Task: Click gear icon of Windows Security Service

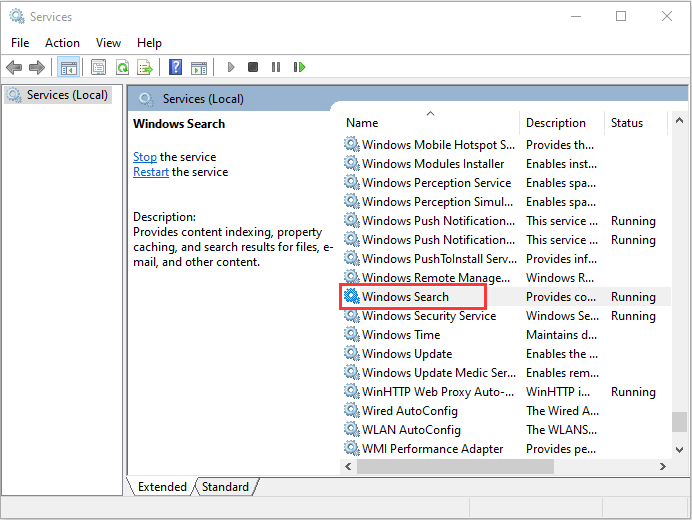Action: tap(352, 315)
